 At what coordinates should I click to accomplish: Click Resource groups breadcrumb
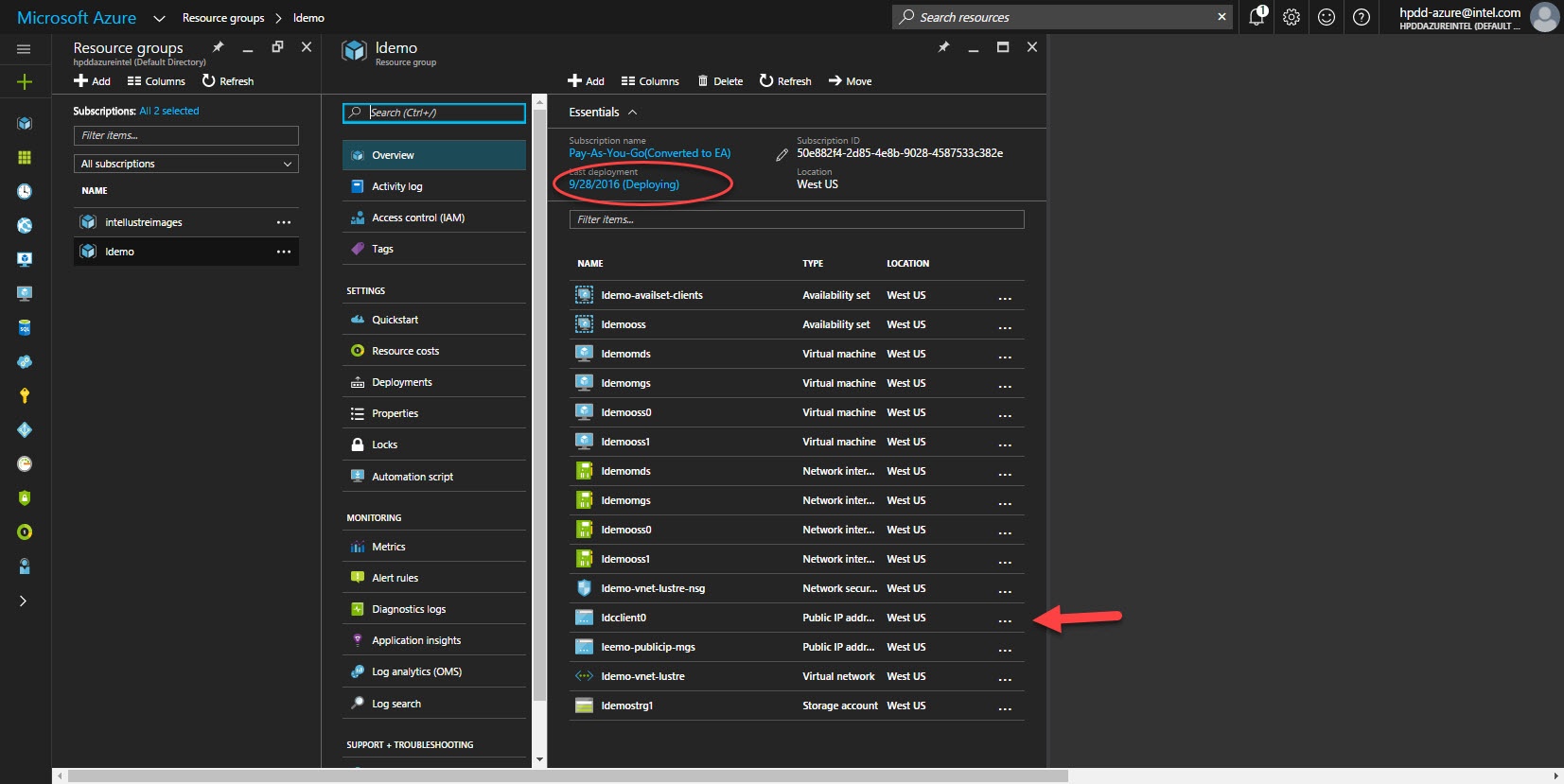point(223,18)
